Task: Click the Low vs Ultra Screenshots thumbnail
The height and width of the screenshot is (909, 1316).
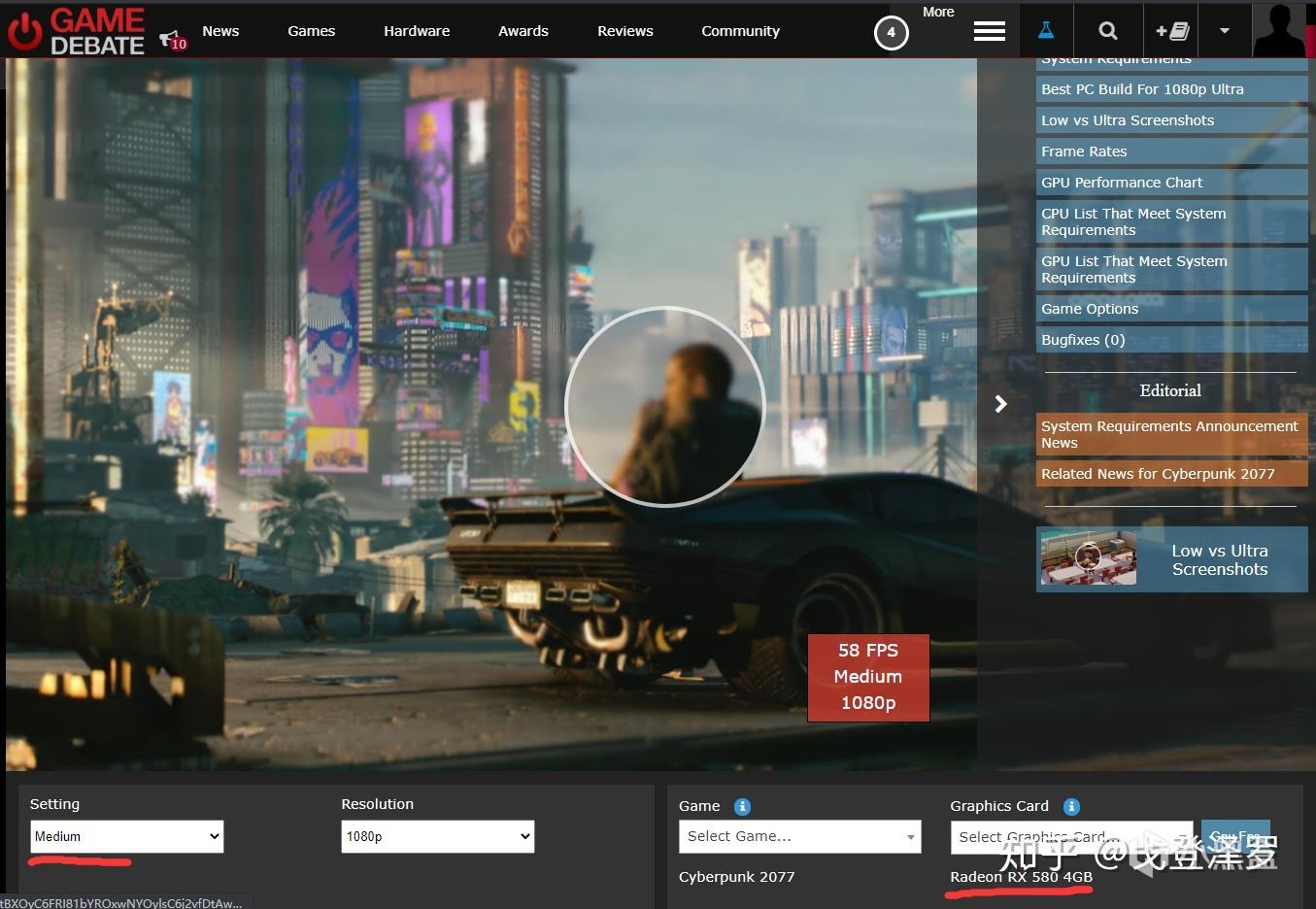Action: [x=1088, y=558]
